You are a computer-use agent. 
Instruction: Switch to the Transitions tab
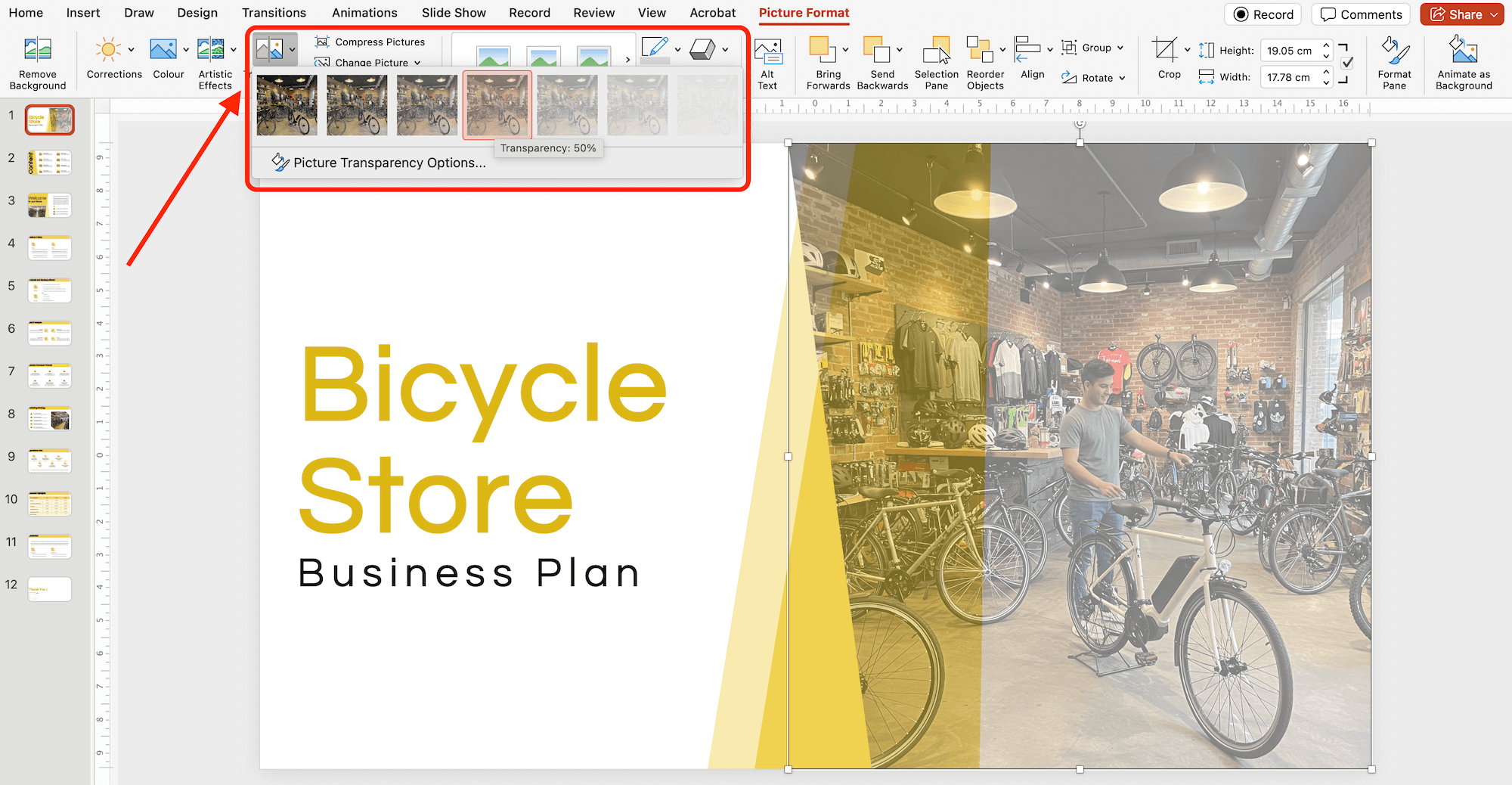coord(274,12)
